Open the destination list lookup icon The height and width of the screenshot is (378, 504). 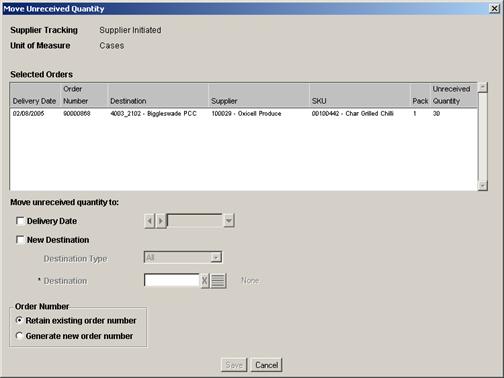(x=218, y=281)
